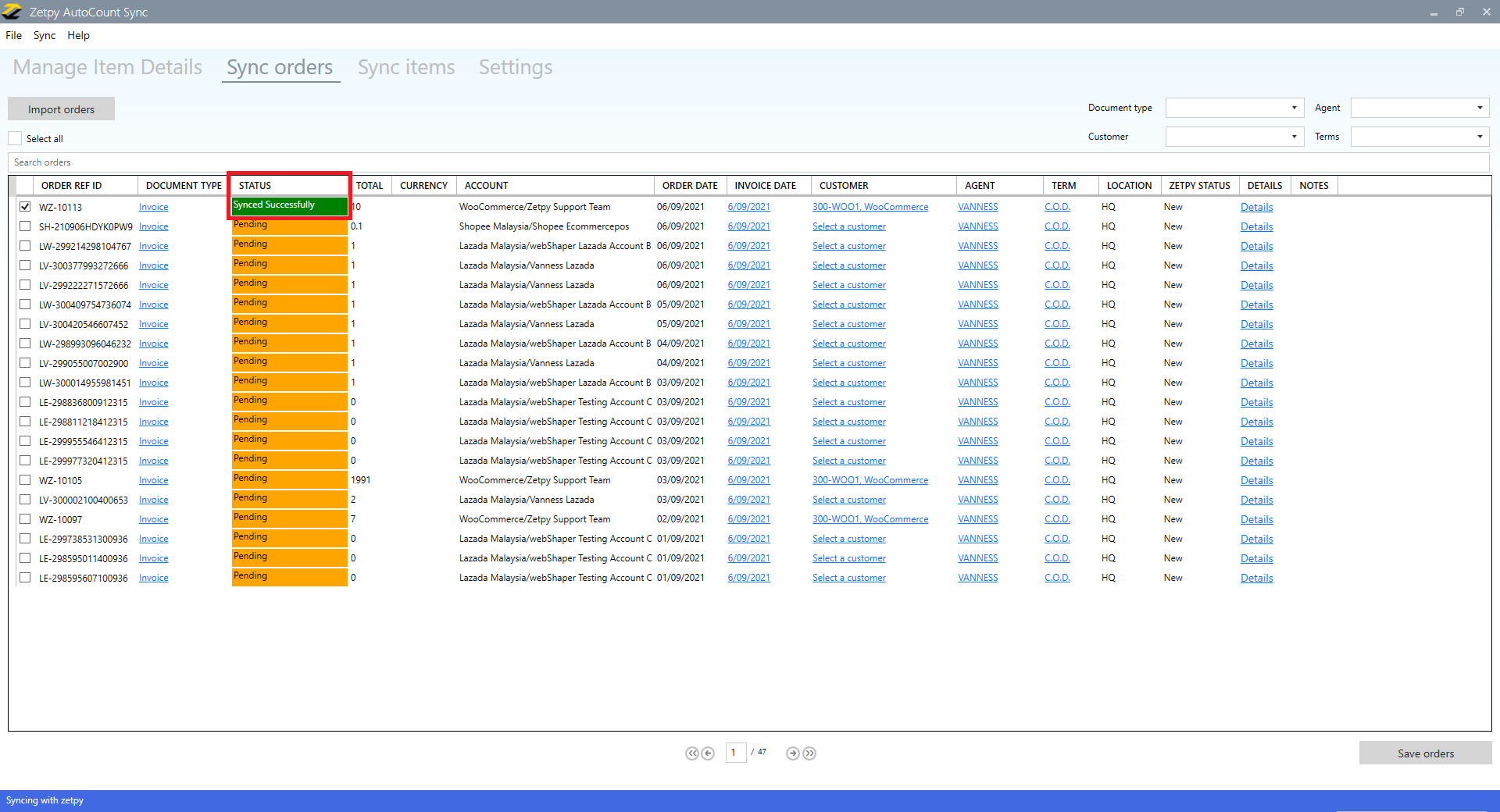Click the next page arrow
The height and width of the screenshot is (812, 1500).
coord(792,753)
